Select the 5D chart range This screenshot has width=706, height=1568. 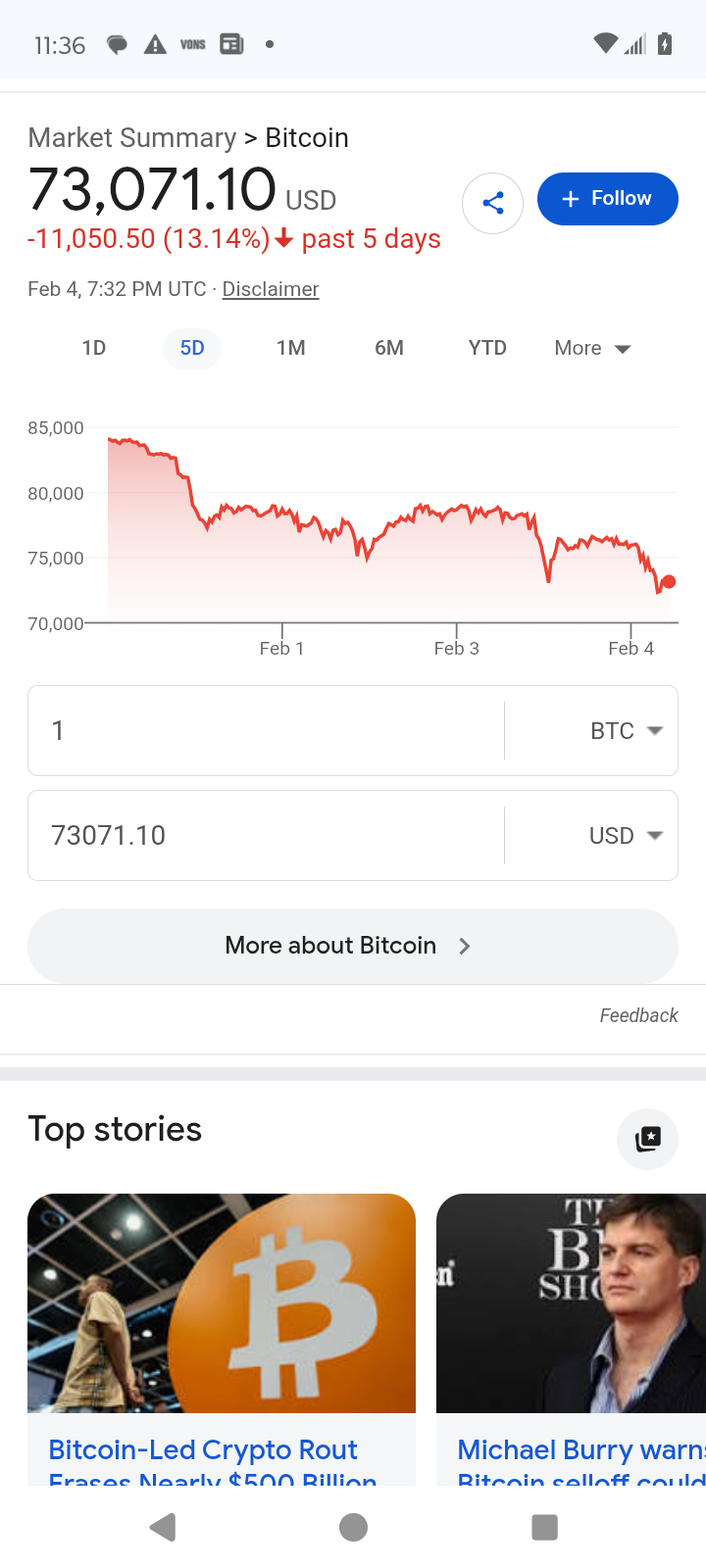coord(192,348)
